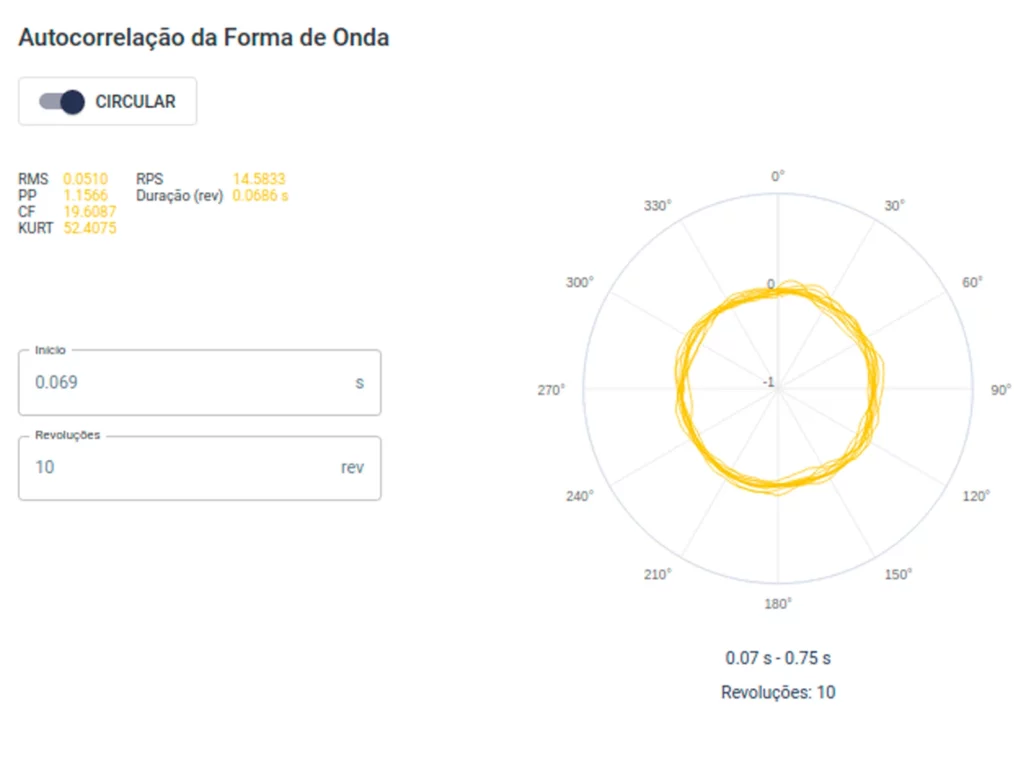Viewport: 1024px width, 760px height.
Task: Toggle the CIRCULAR switch off
Action: coord(62,102)
